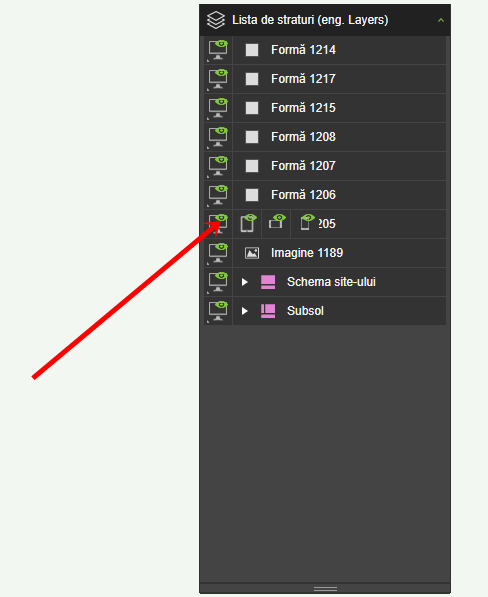This screenshot has height=597, width=488.
Task: Select the Formă 1206 layer
Action: pyautogui.click(x=340, y=195)
